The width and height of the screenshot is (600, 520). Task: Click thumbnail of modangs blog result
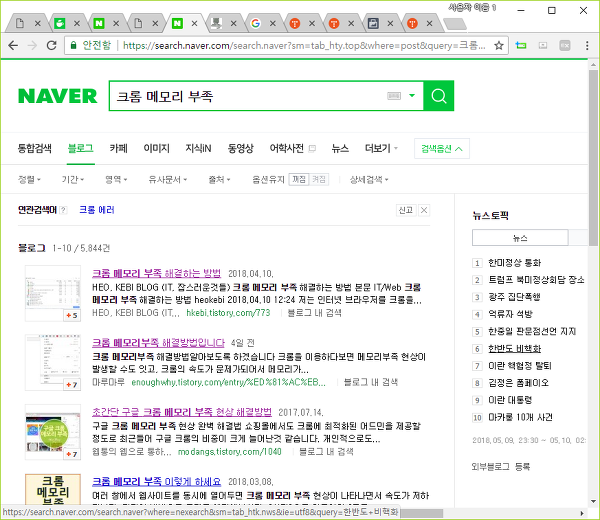click(53, 432)
